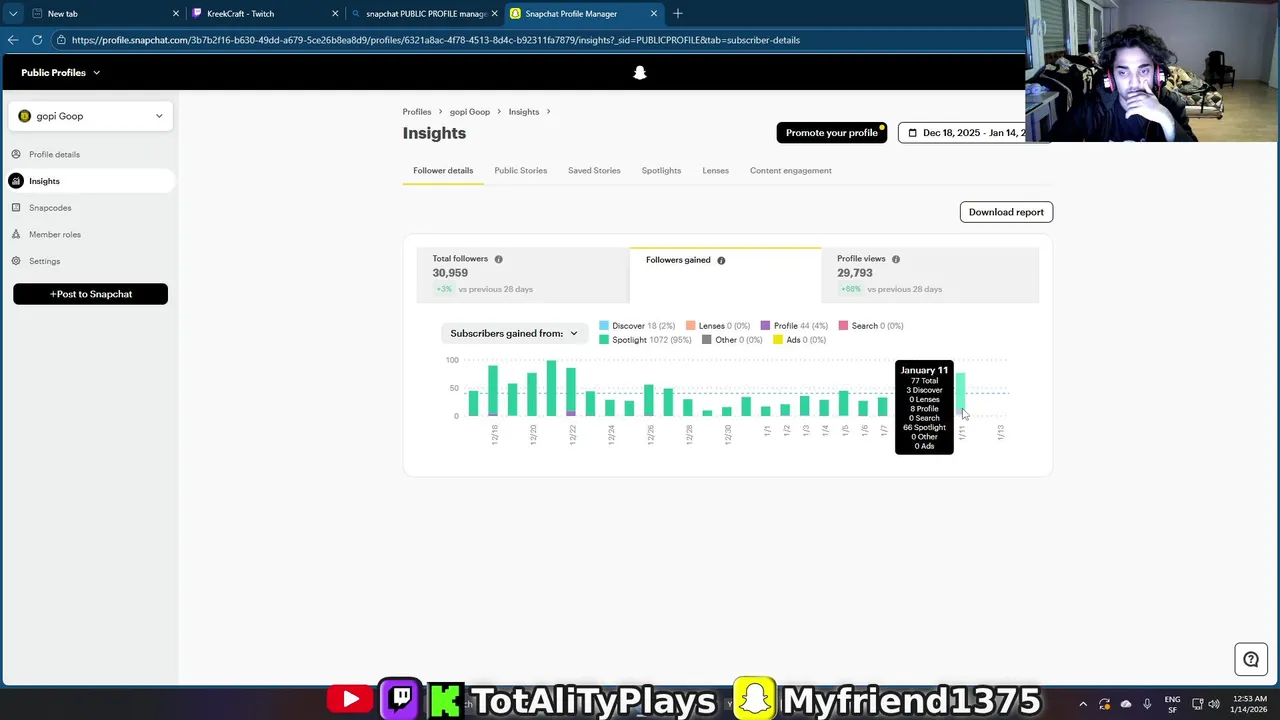This screenshot has width=1280, height=720.
Task: Click the +Post to Snapchat button
Action: coord(90,294)
